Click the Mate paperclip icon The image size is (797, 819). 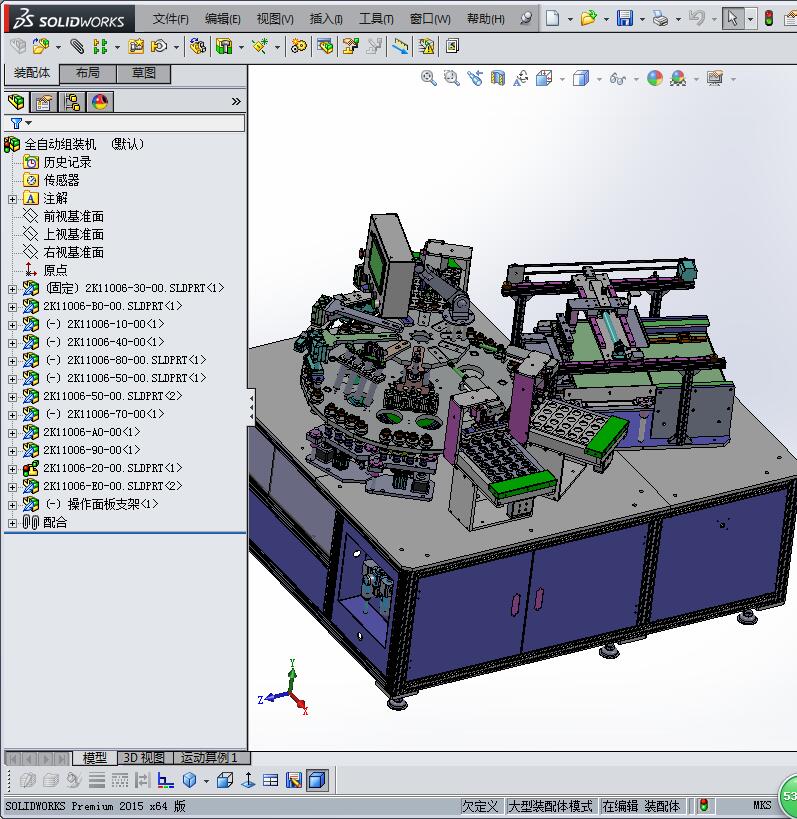click(77, 46)
